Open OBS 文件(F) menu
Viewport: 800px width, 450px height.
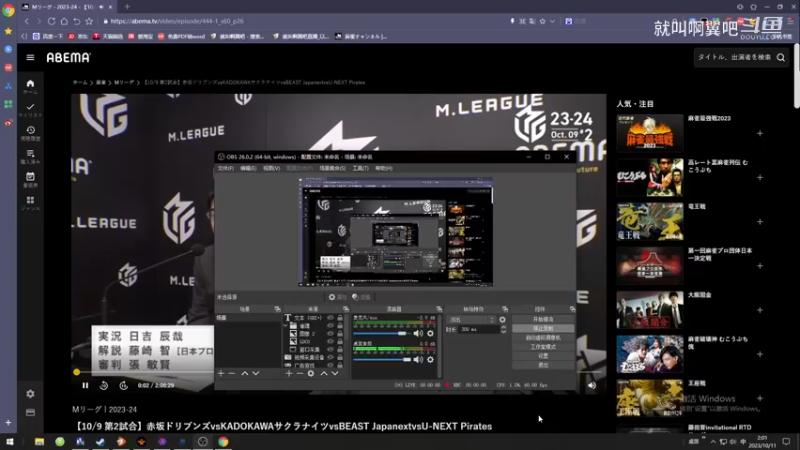(x=226, y=168)
